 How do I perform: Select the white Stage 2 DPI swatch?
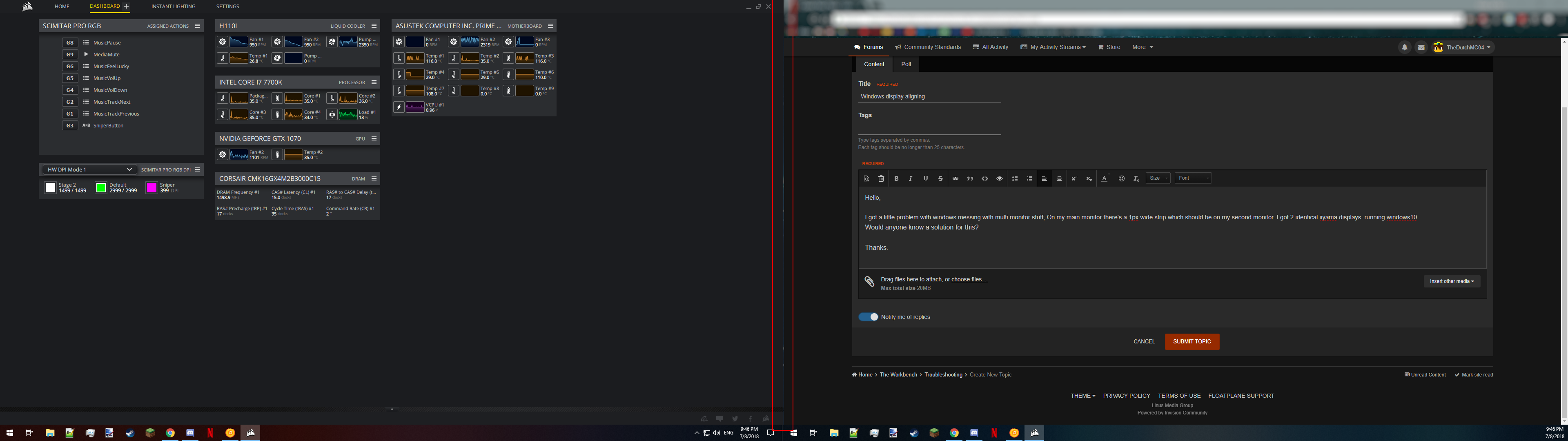(51, 187)
